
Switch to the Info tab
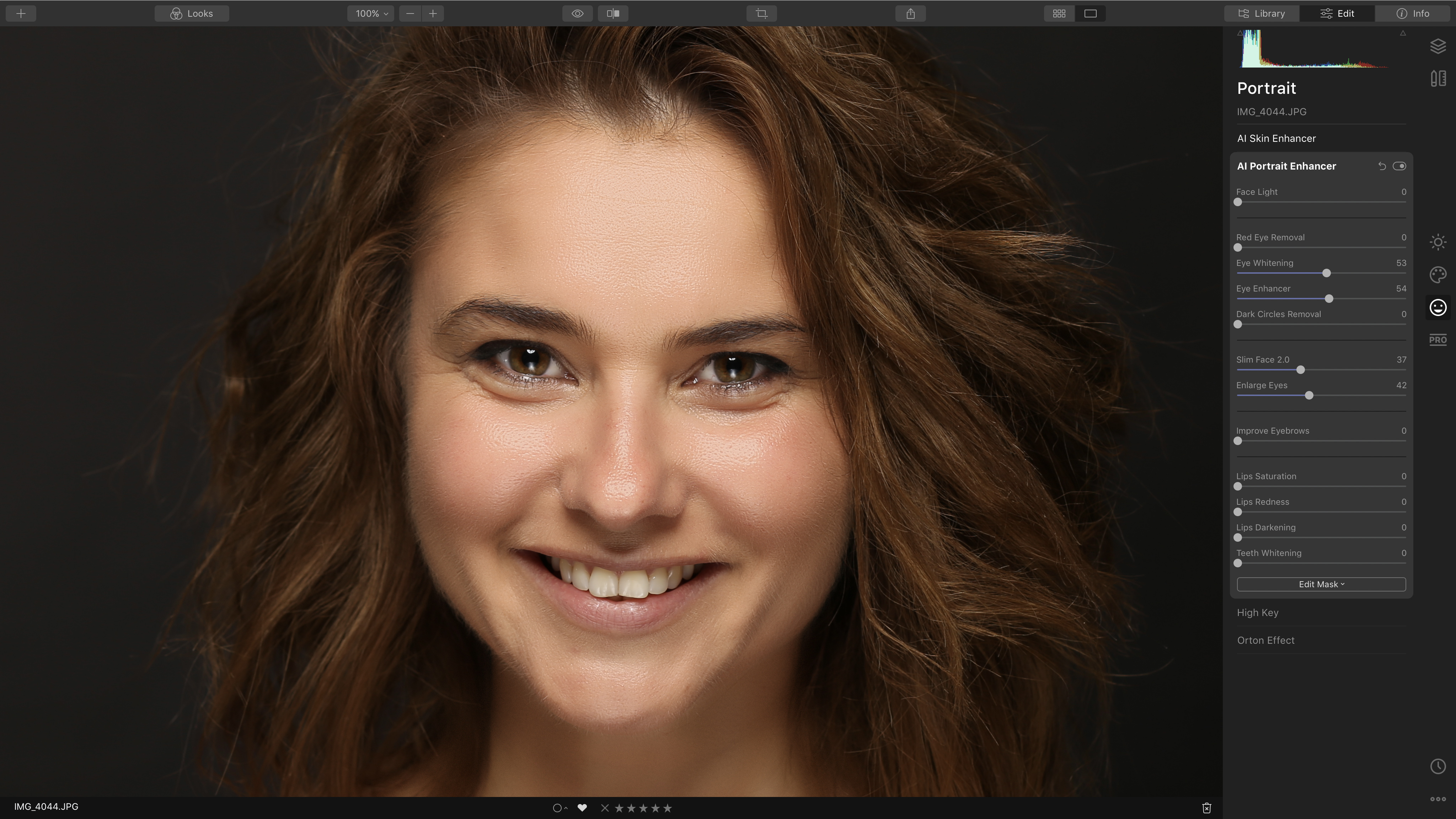click(1413, 14)
